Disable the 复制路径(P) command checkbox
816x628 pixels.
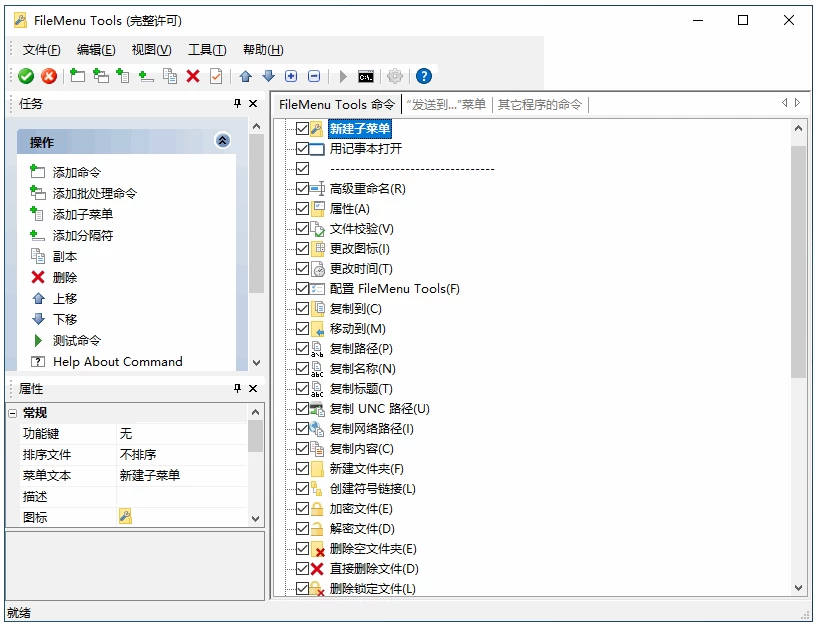pos(303,349)
